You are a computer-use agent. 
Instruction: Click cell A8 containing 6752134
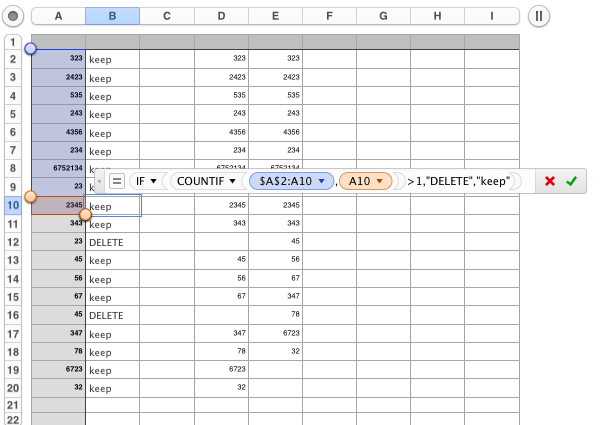pyautogui.click(x=58, y=169)
